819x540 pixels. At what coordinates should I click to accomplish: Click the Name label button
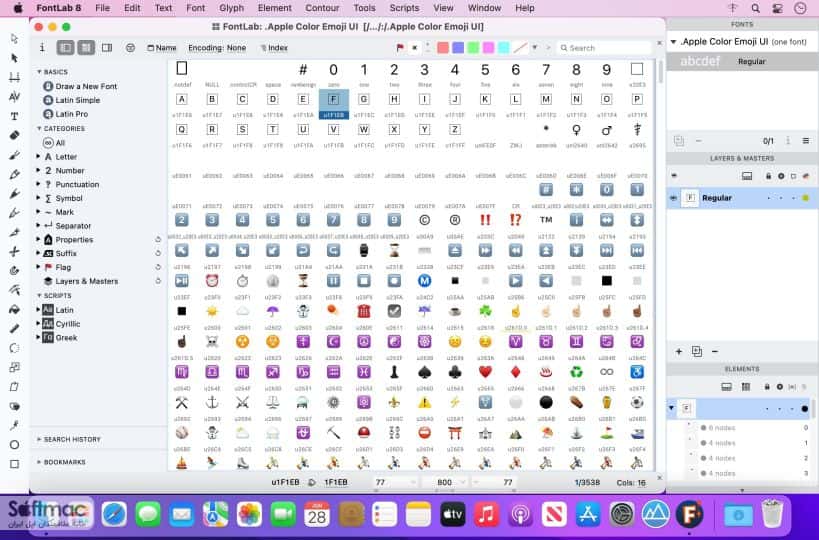point(162,48)
